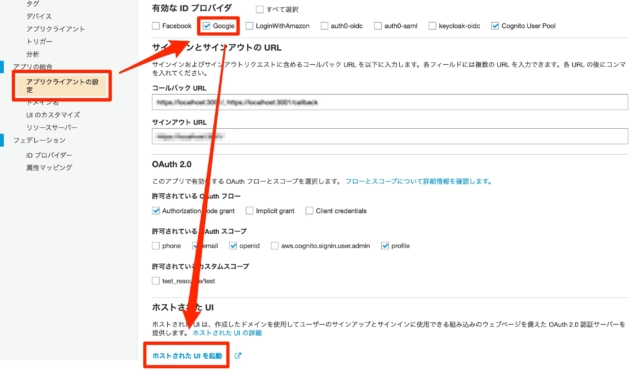Open external link icon beside hosted UI launch
Viewport: 640px width, 378px height.
coord(238,356)
